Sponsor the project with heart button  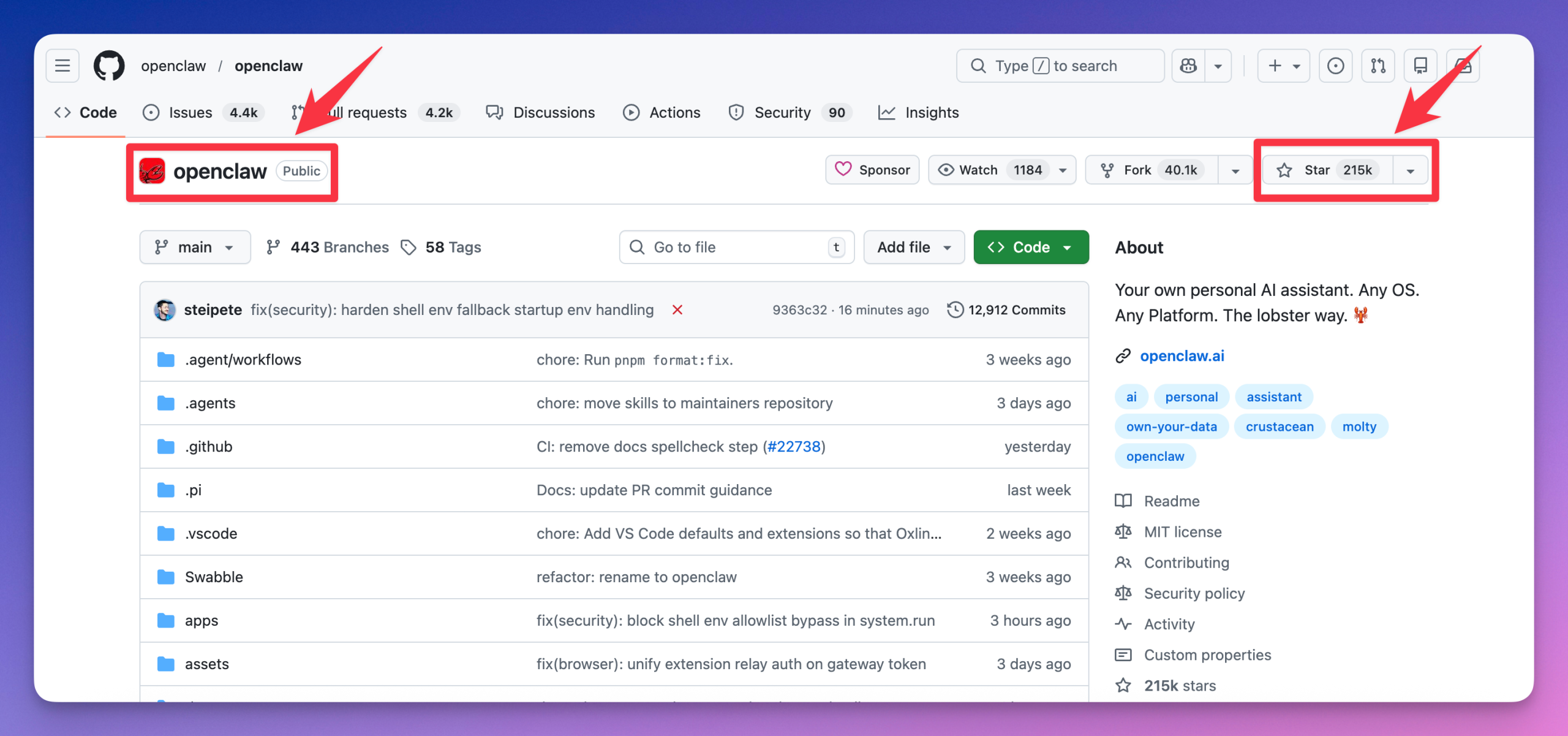coord(872,170)
